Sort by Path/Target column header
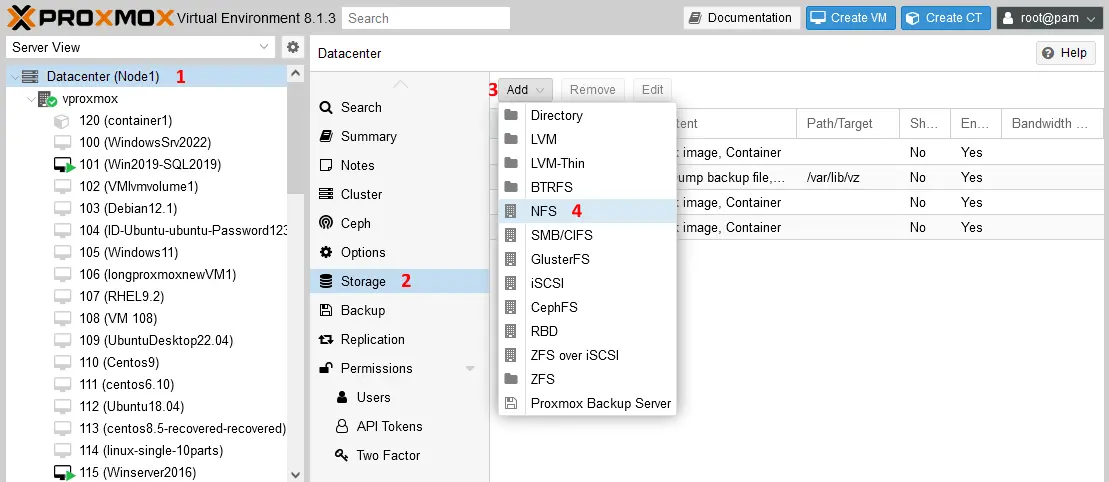Image resolution: width=1109 pixels, height=482 pixels. point(848,123)
